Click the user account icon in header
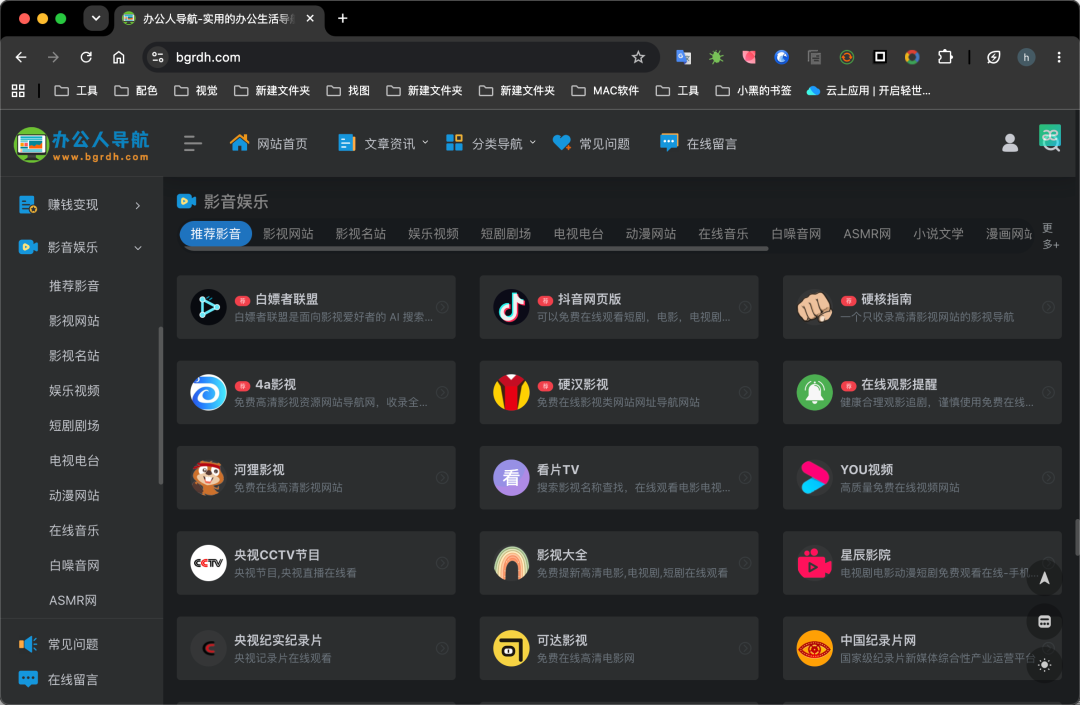The width and height of the screenshot is (1080, 705). tap(1010, 143)
